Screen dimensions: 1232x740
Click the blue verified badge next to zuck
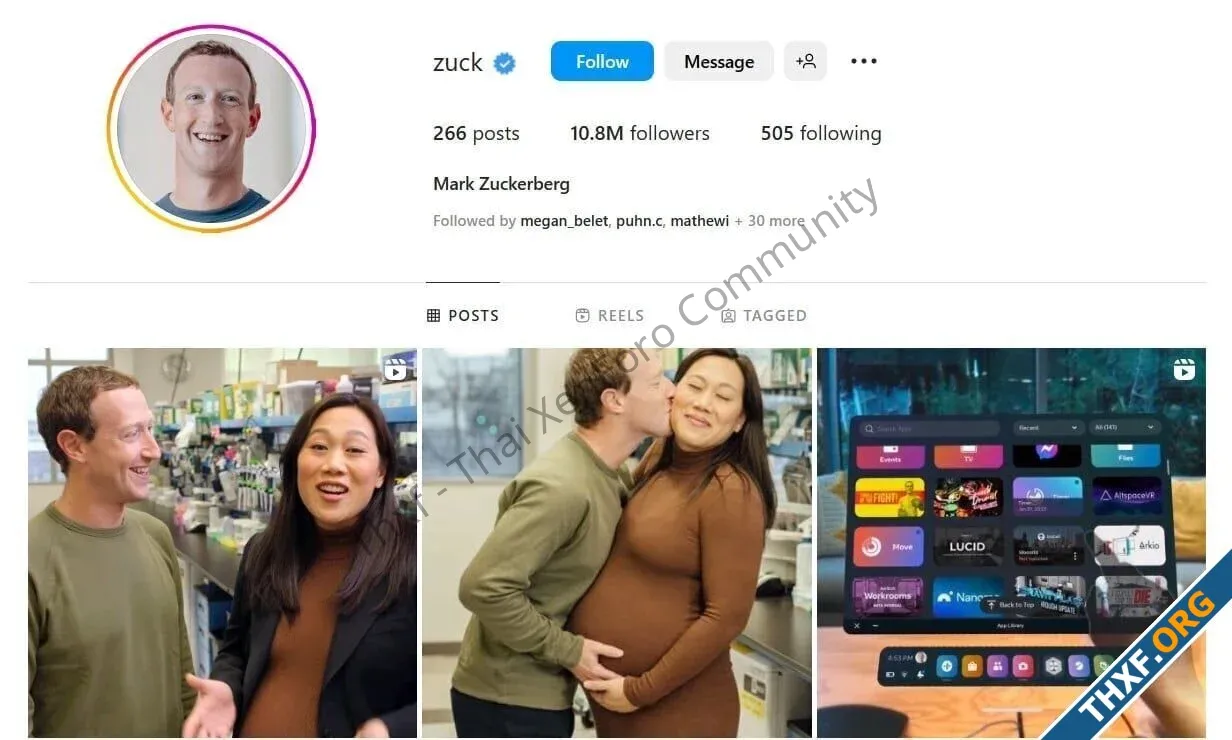pos(505,63)
